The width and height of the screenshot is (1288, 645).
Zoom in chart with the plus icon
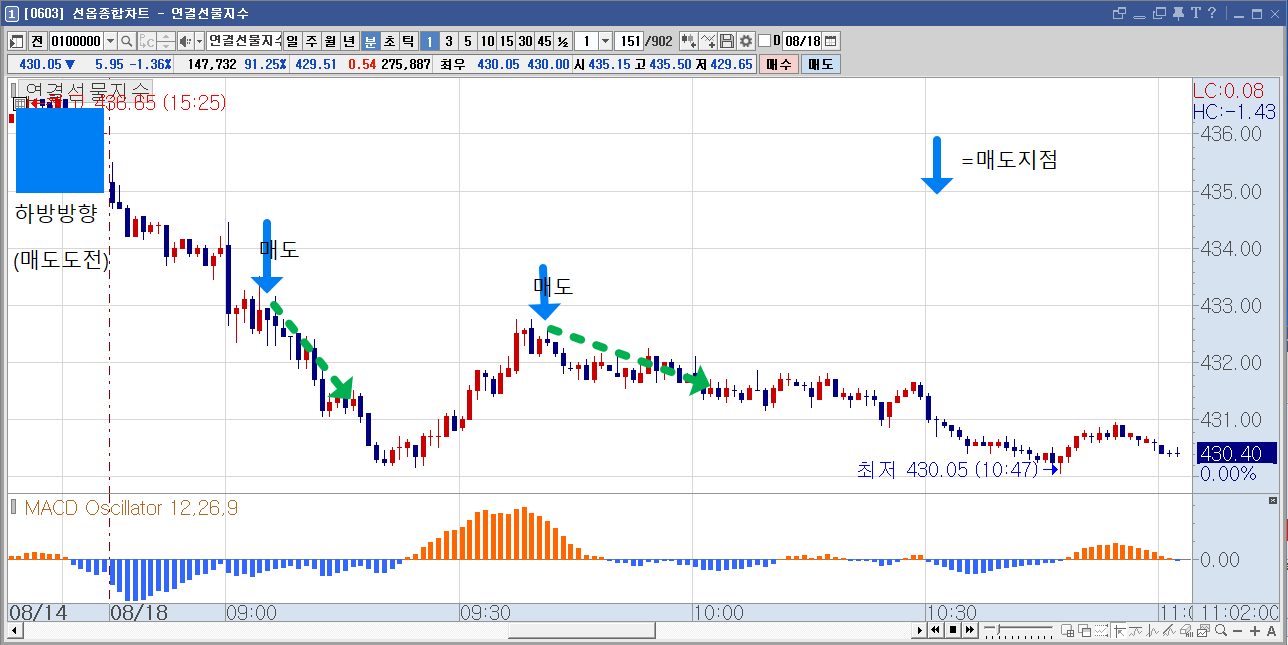1255,631
